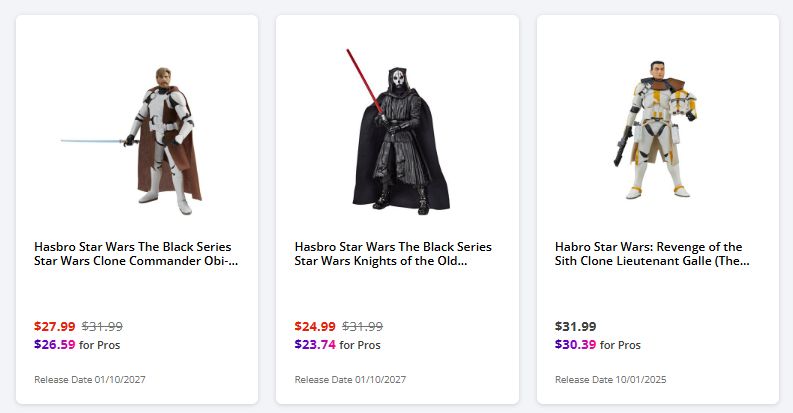
Task: Click the $26.59 Pros price
Action: click(54, 345)
